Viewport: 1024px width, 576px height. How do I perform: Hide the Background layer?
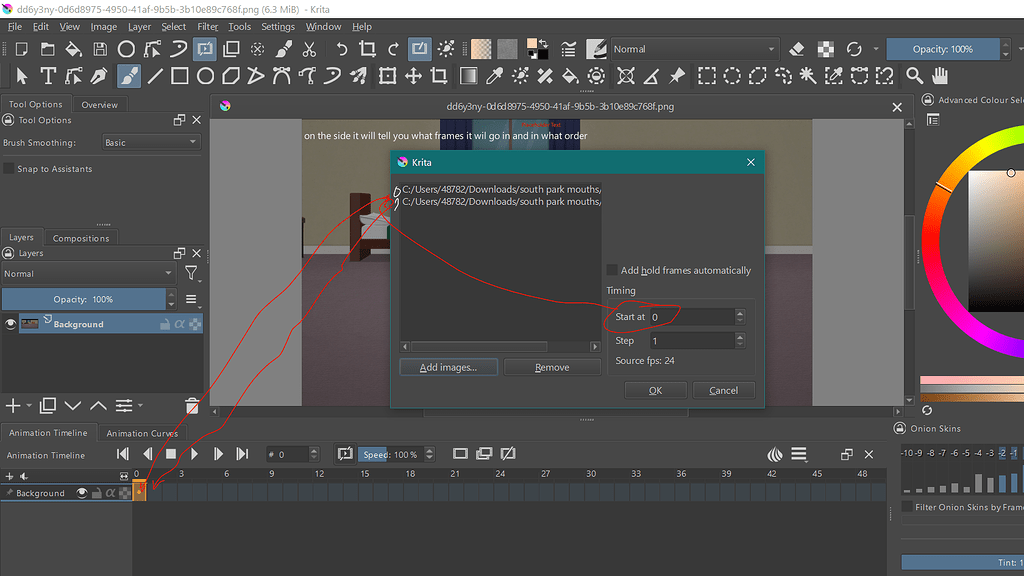tap(9, 323)
